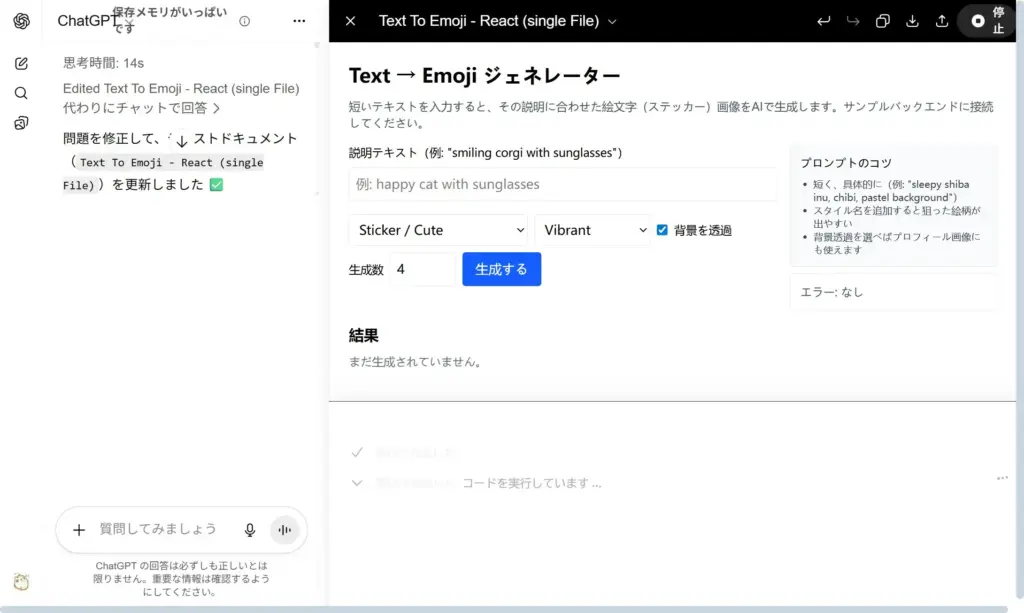The image size is (1024, 613).
Task: Start a new chat with the compose icon
Action: (x=21, y=63)
